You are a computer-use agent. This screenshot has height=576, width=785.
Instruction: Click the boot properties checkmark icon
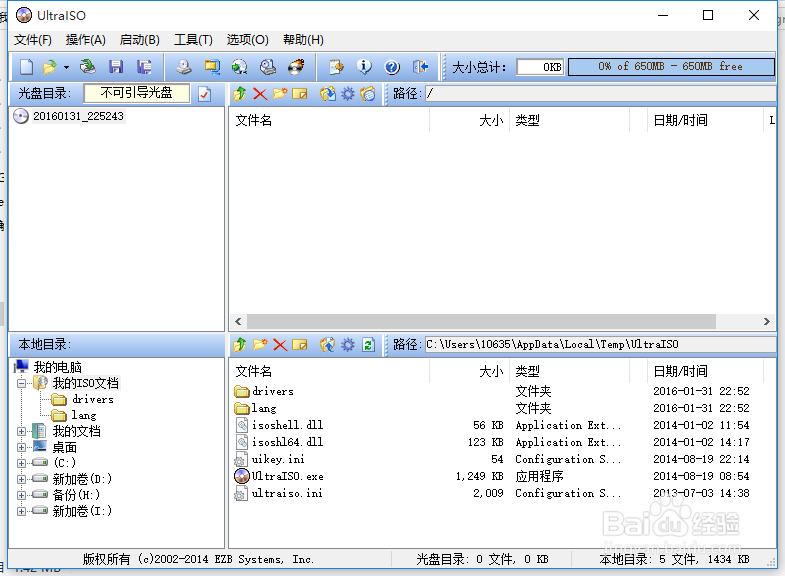(x=205, y=94)
